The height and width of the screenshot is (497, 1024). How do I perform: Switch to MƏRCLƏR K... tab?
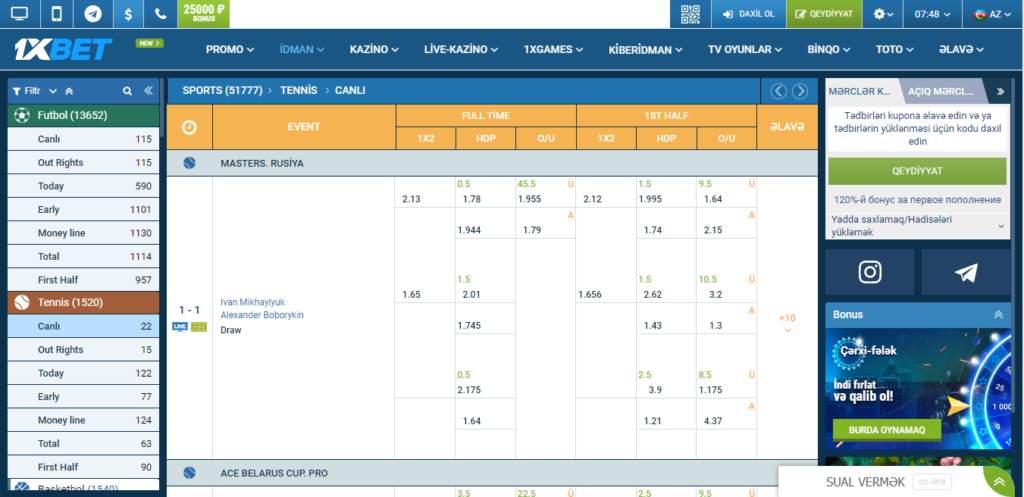[860, 91]
